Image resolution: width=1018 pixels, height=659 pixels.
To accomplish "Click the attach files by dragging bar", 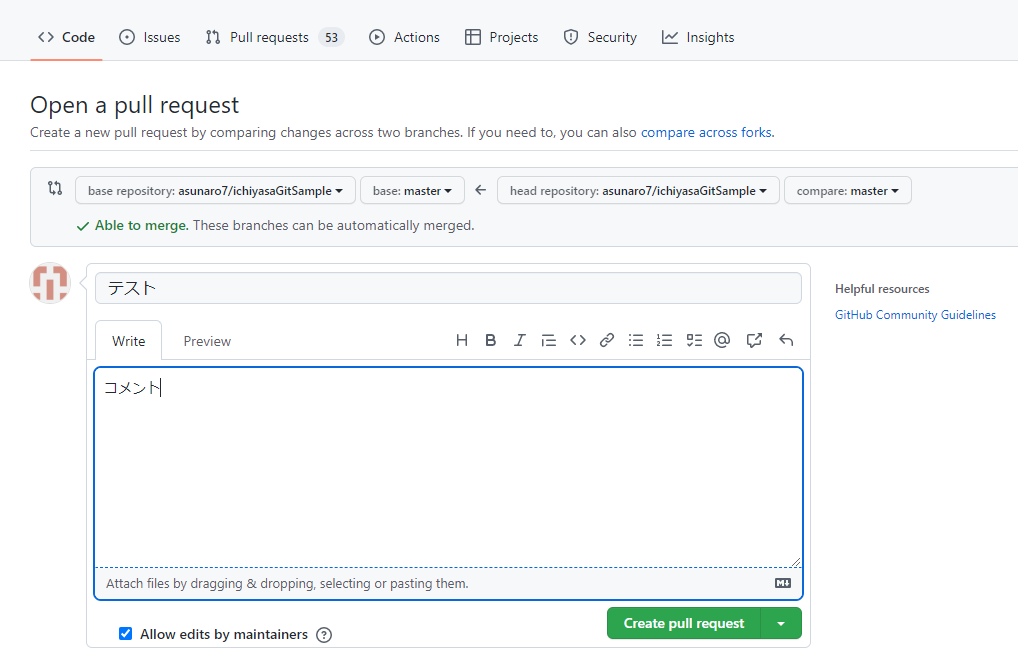I will pyautogui.click(x=448, y=583).
